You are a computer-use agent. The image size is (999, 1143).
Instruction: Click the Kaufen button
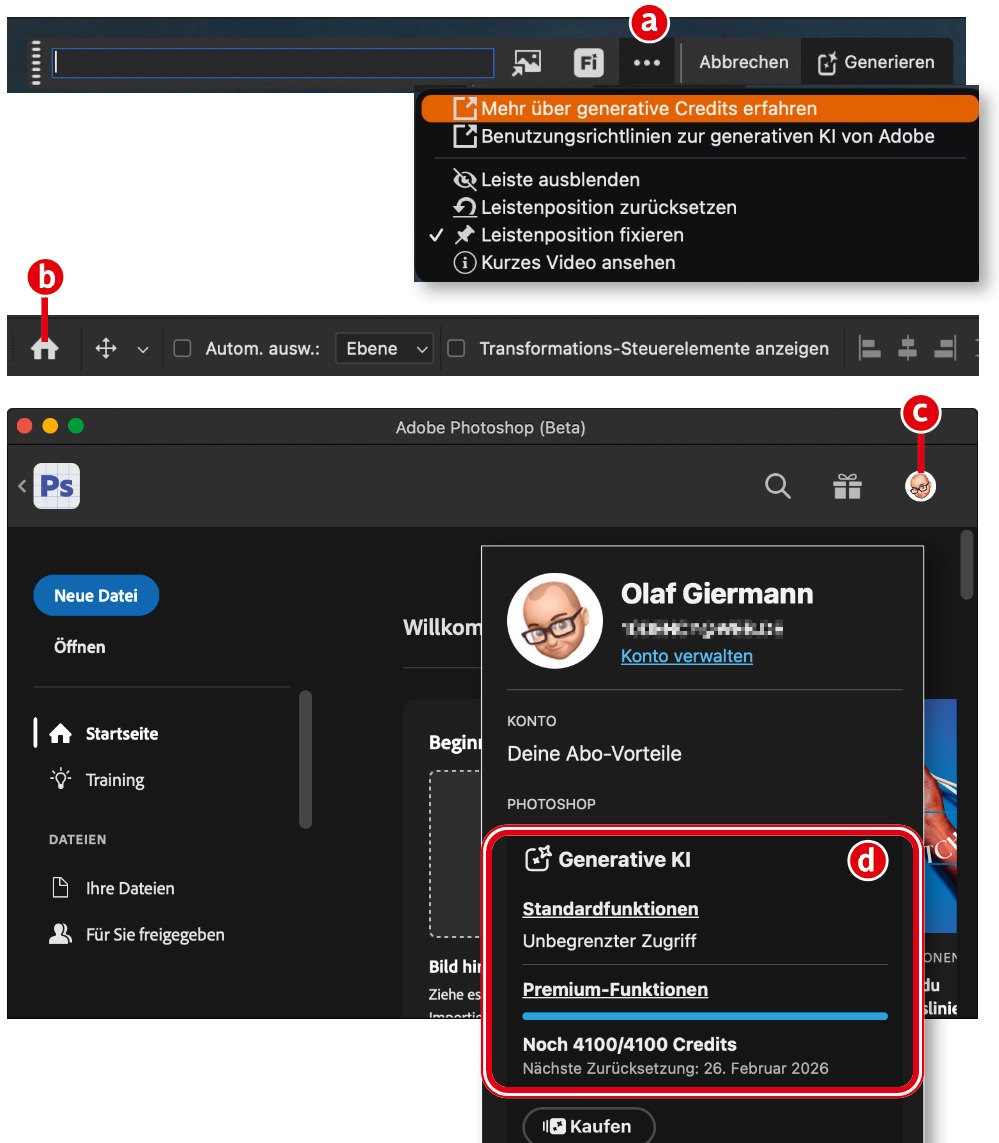pyautogui.click(x=588, y=1126)
